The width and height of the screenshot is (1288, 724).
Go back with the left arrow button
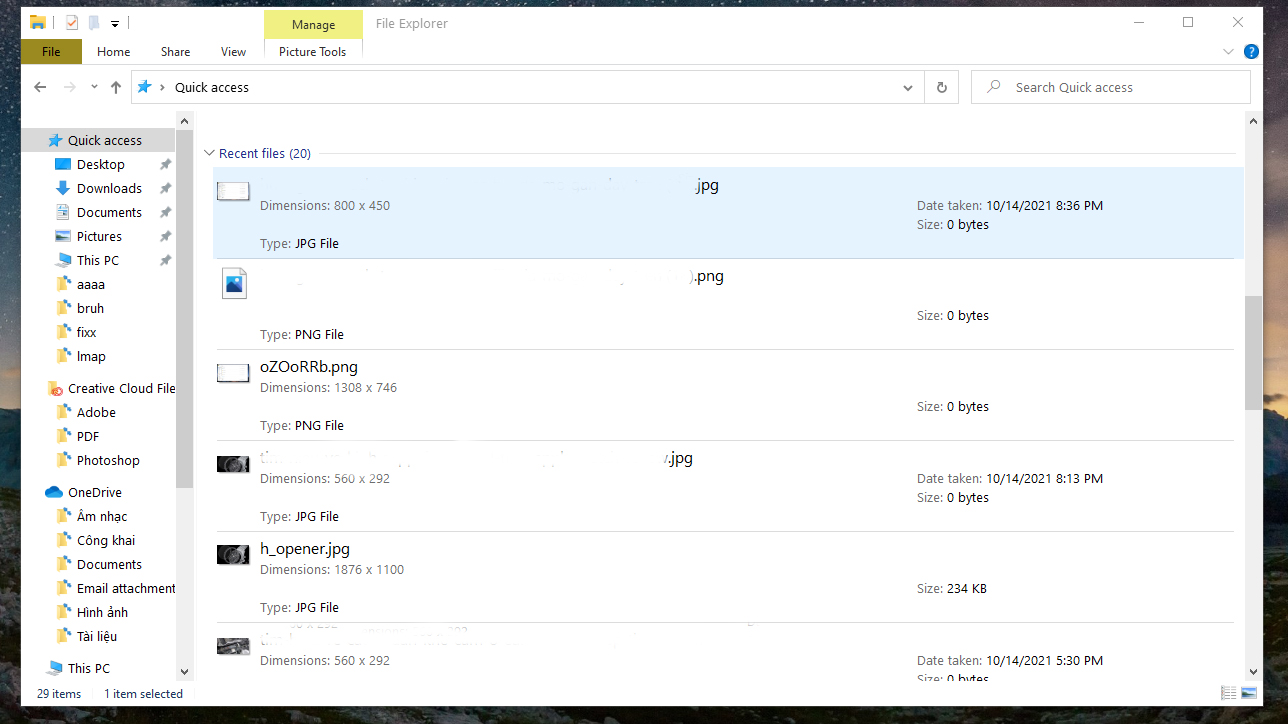coord(40,87)
